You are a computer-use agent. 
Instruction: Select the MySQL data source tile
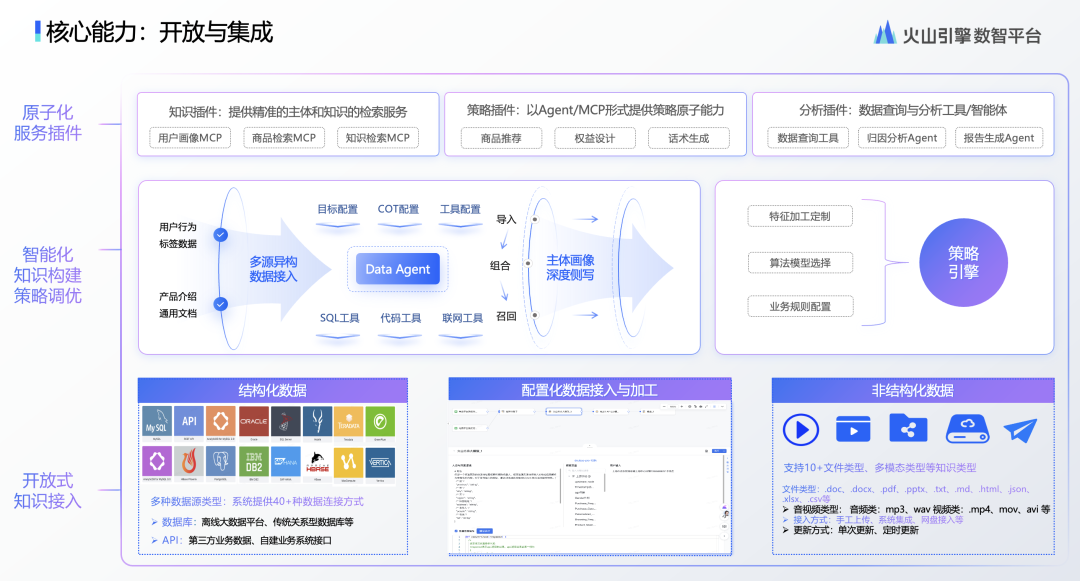pos(156,422)
